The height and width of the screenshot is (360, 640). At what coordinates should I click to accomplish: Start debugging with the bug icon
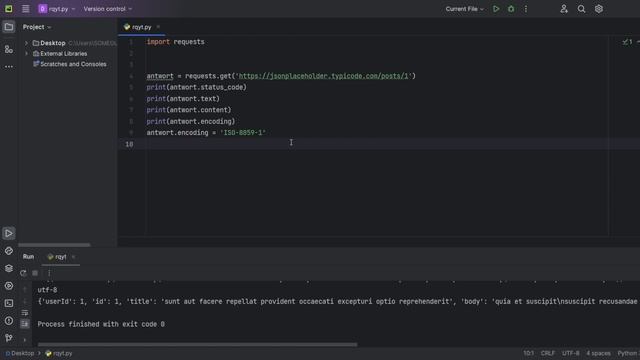511,9
